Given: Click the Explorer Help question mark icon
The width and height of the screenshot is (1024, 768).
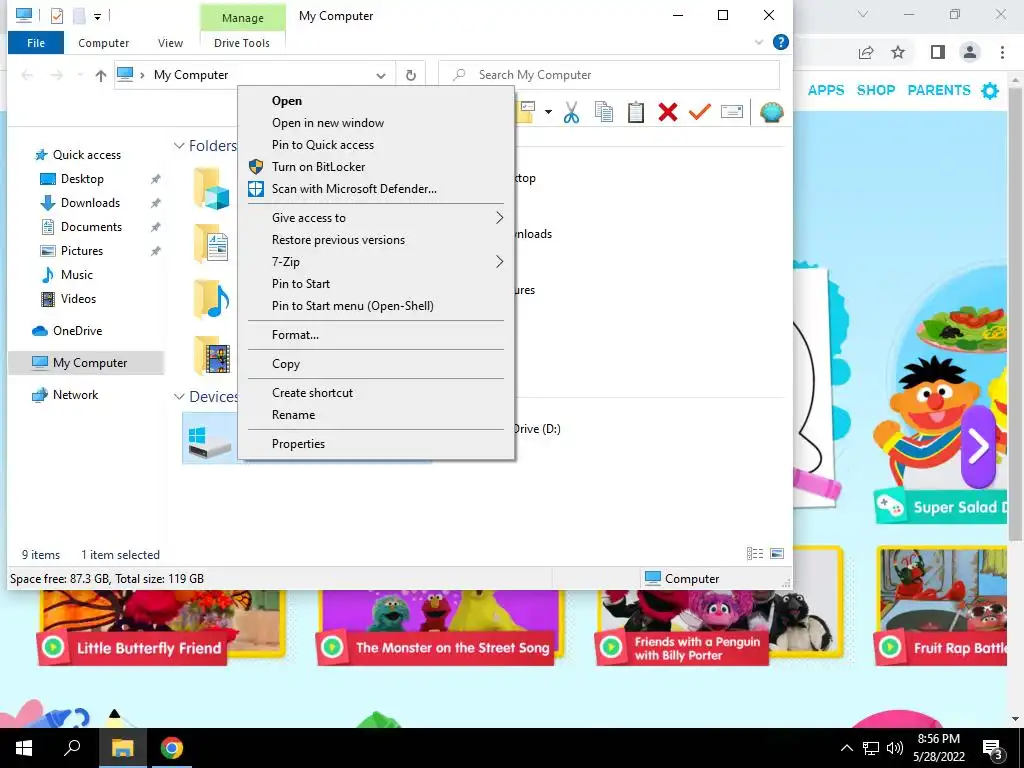Looking at the screenshot, I should 780,42.
